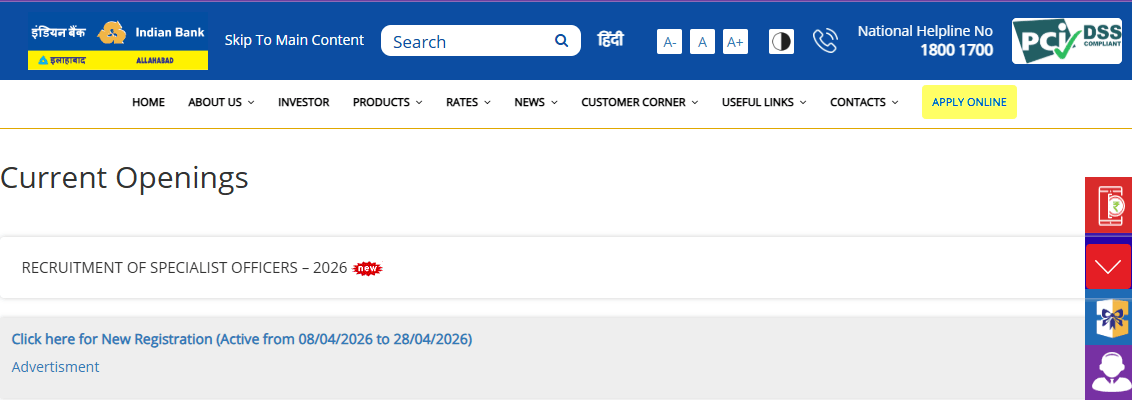The width and height of the screenshot is (1132, 400).
Task: Click the red envelope sidebar icon
Action: tap(1108, 267)
